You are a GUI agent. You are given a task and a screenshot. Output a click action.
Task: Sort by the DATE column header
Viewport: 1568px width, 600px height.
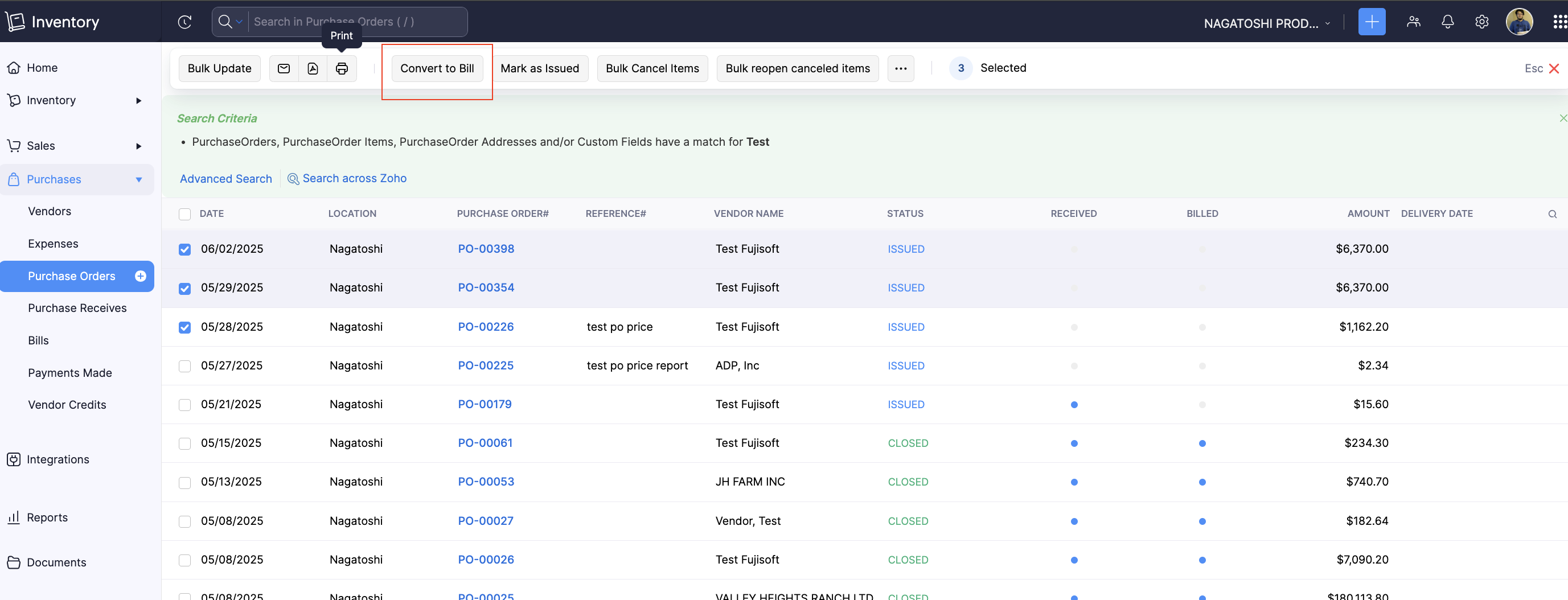211,214
